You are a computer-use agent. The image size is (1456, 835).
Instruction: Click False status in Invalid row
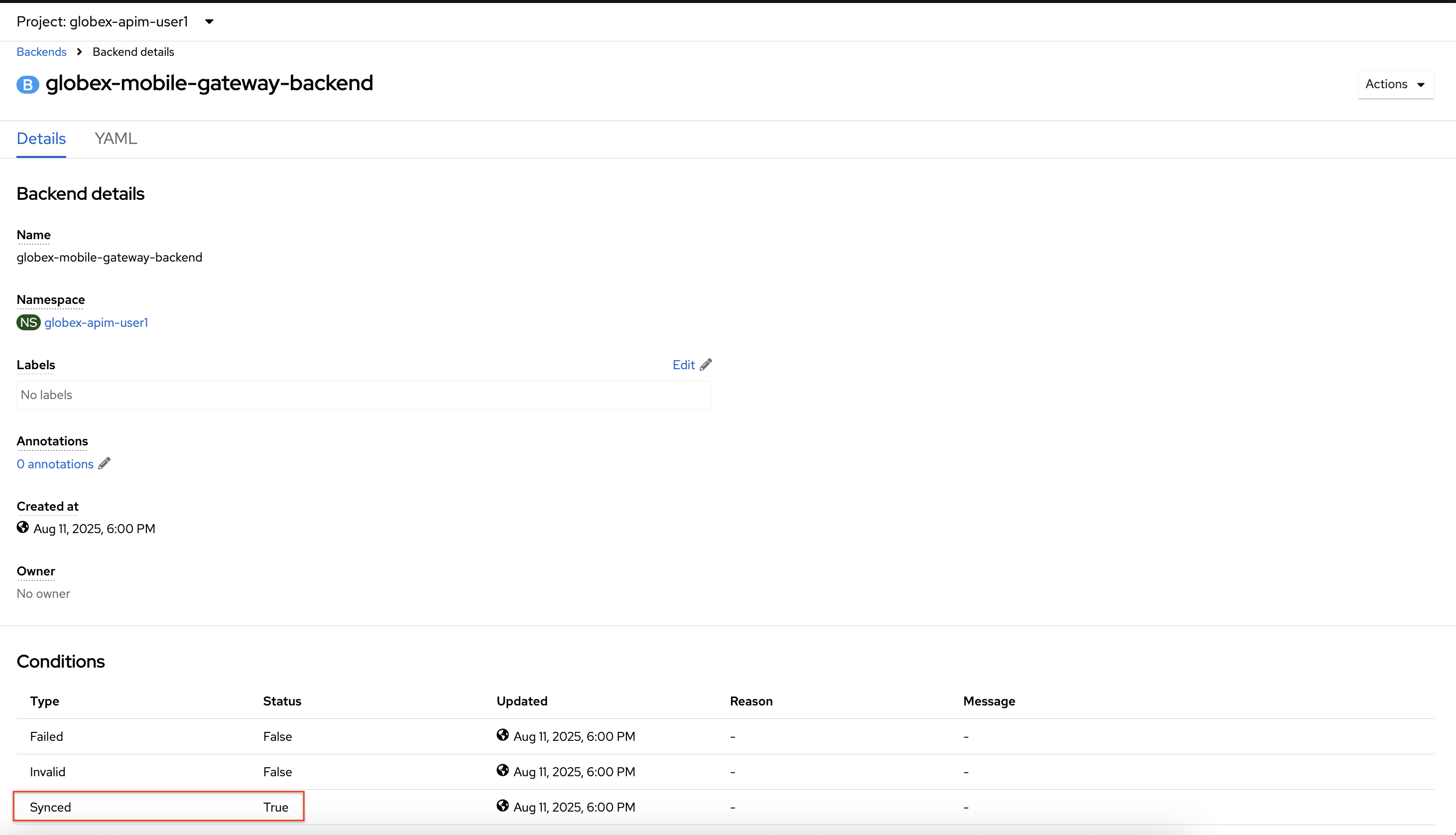point(277,772)
